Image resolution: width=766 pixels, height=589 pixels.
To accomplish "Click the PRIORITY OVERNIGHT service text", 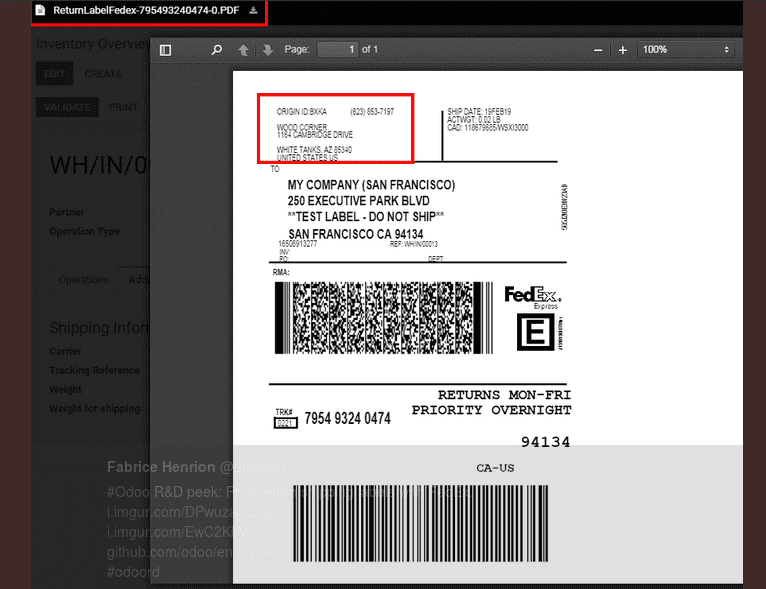I will (491, 410).
